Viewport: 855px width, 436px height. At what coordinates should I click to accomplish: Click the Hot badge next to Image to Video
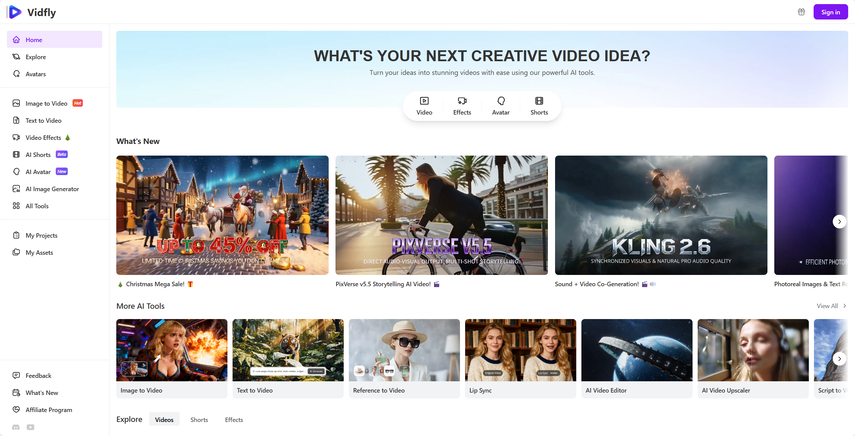click(x=77, y=103)
